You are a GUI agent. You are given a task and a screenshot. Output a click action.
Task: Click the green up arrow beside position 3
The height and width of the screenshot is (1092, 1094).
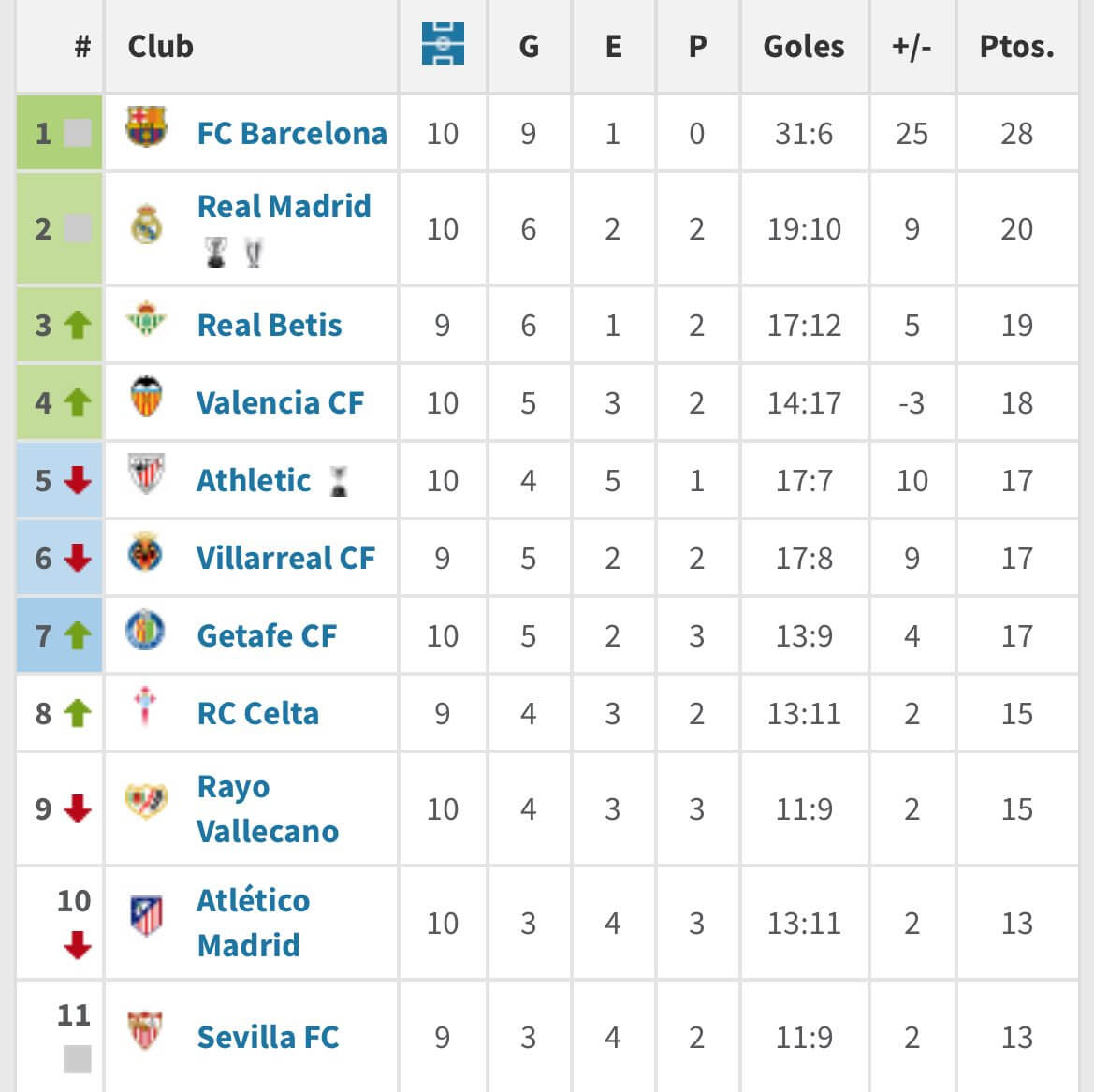click(x=78, y=325)
